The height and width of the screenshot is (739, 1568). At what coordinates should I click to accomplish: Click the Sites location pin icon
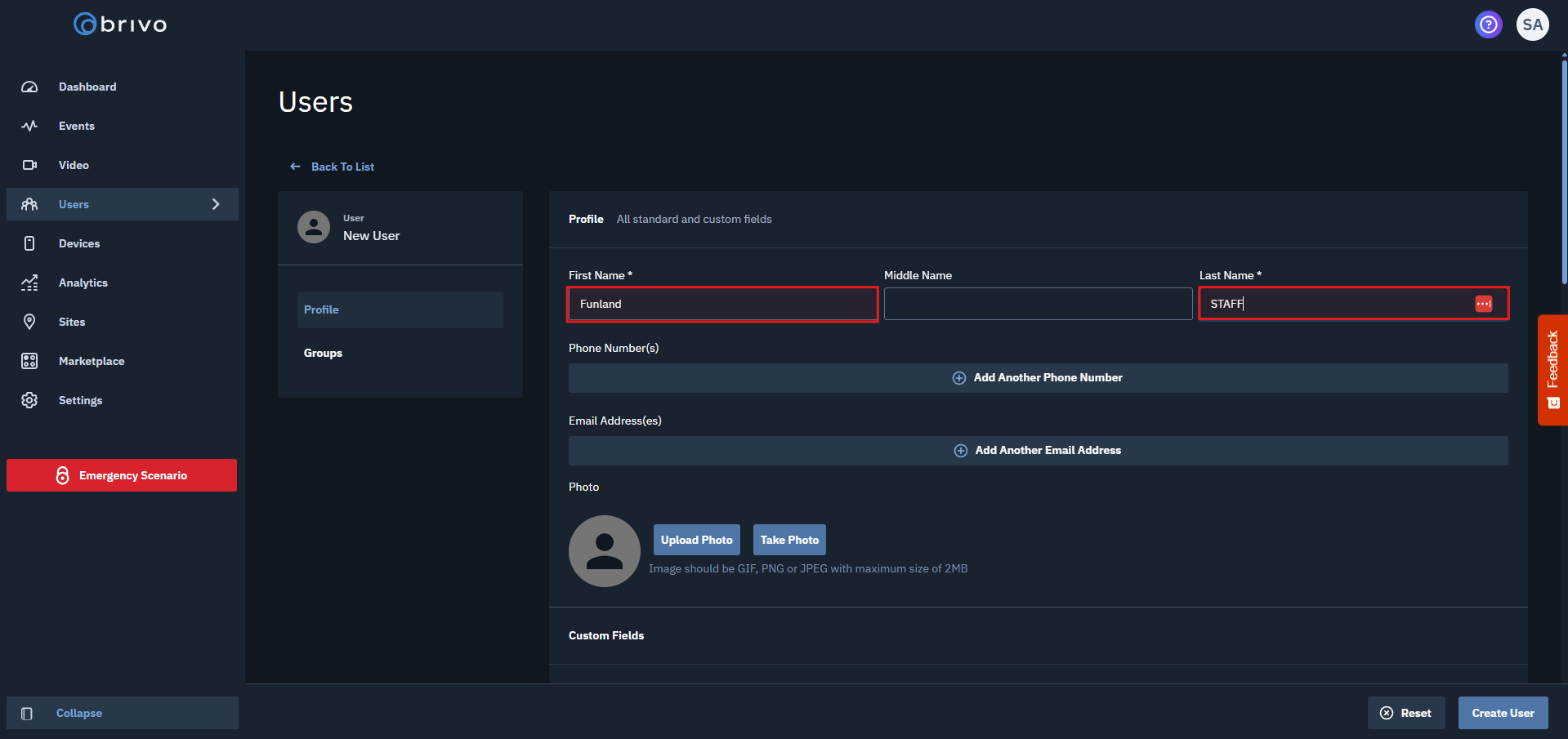29,322
